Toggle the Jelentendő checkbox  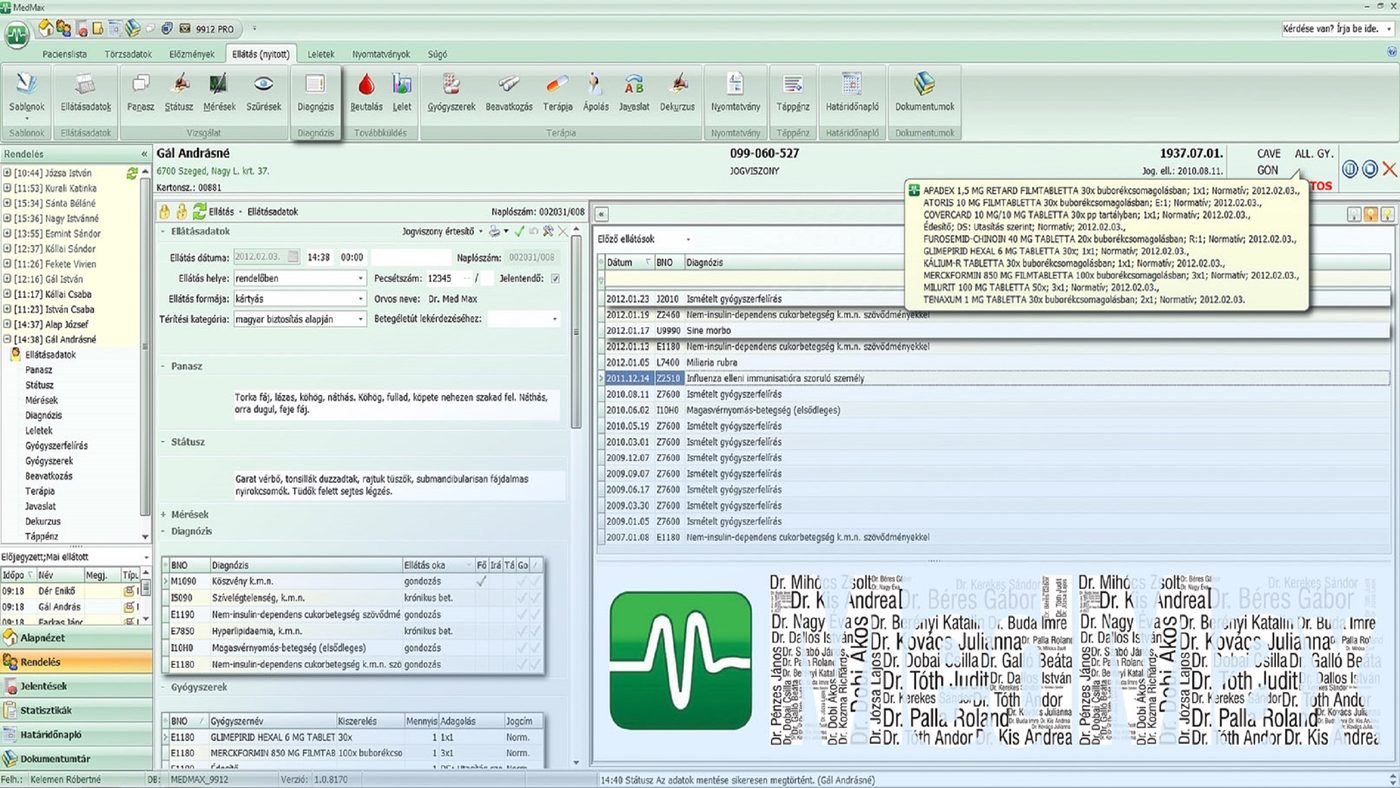pyautogui.click(x=556, y=278)
